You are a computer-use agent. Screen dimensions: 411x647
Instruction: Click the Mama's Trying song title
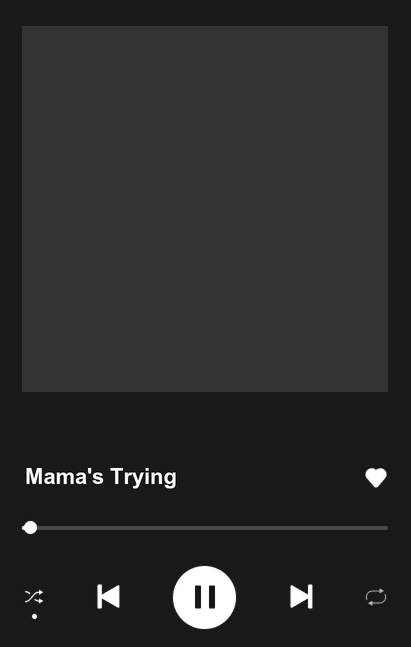[x=101, y=477]
